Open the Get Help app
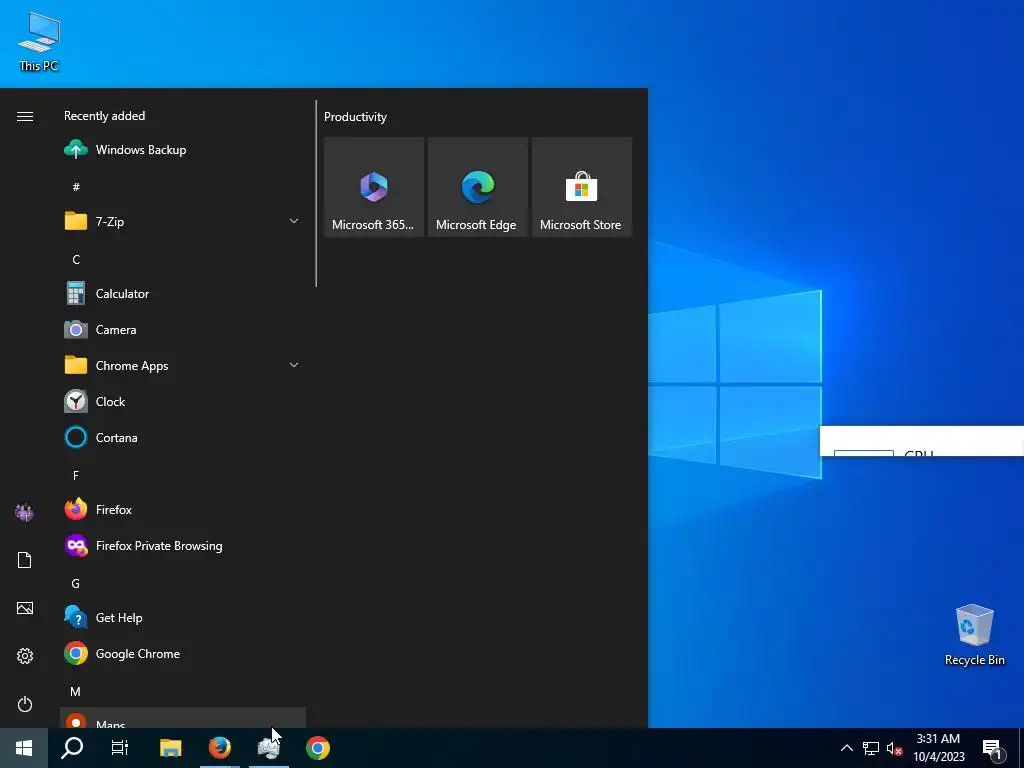The height and width of the screenshot is (768, 1024). (x=182, y=618)
